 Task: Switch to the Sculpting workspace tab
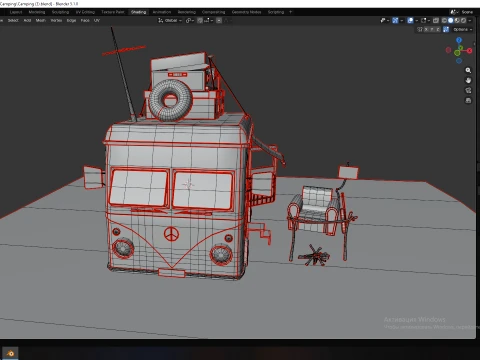tap(60, 12)
